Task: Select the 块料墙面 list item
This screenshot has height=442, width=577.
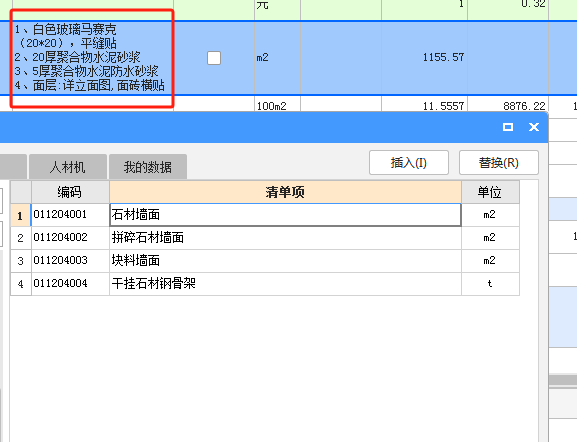Action: (285, 261)
